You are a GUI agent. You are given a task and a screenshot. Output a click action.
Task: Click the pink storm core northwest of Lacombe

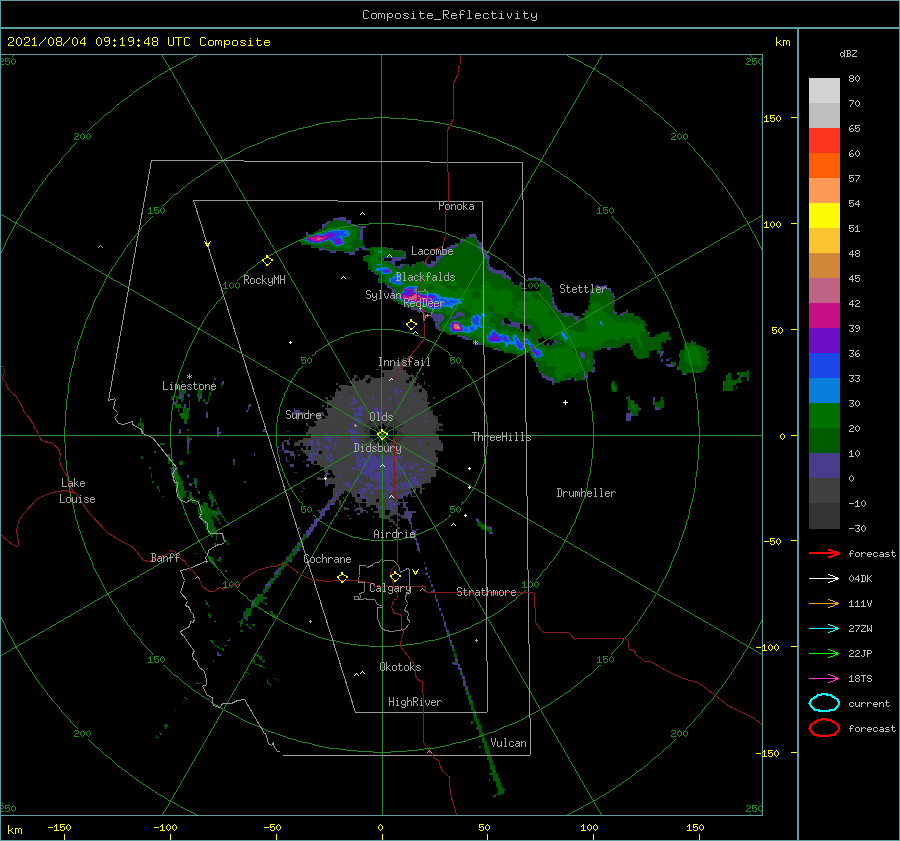(x=317, y=237)
